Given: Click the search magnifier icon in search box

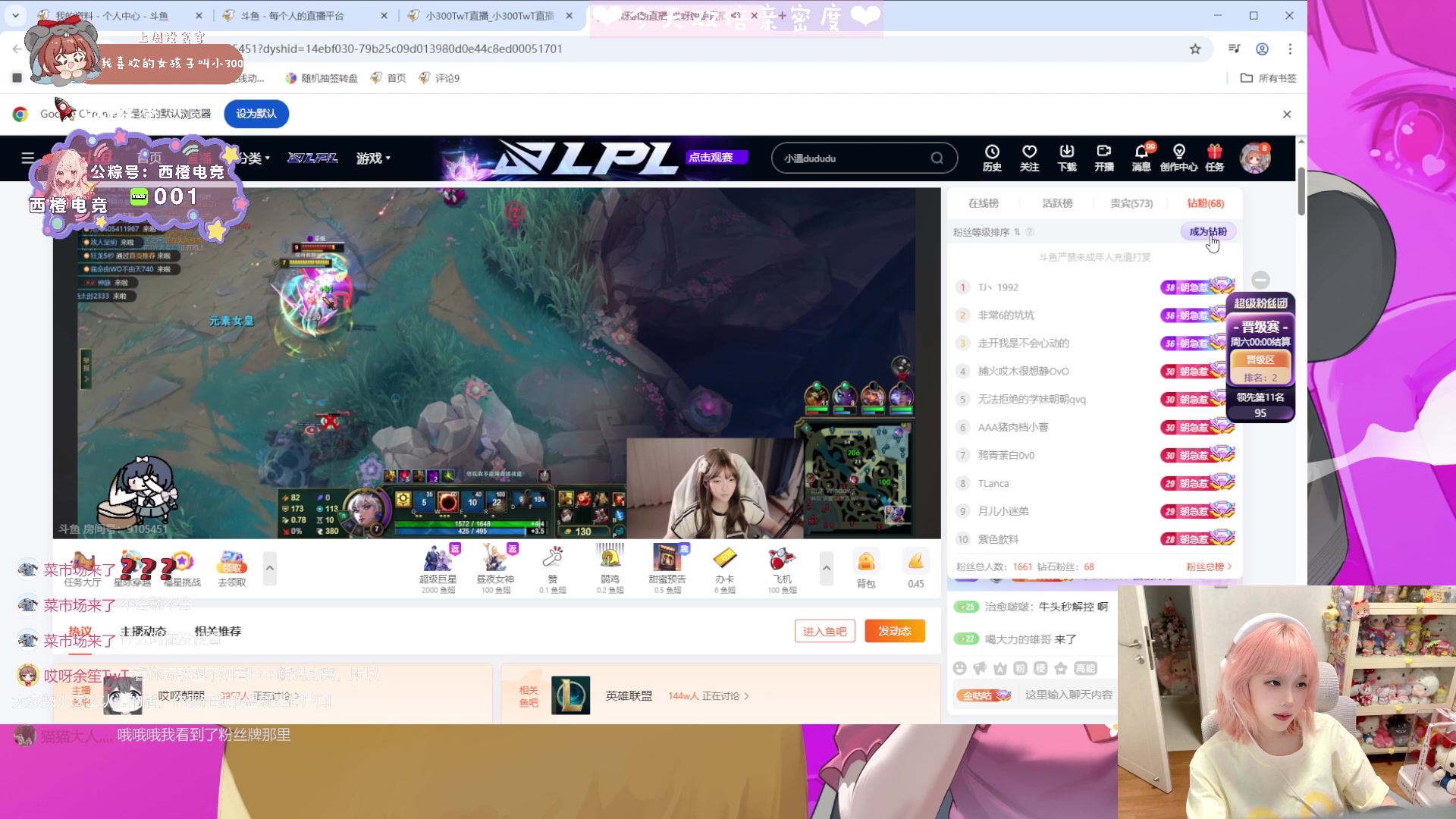Looking at the screenshot, I should (937, 158).
